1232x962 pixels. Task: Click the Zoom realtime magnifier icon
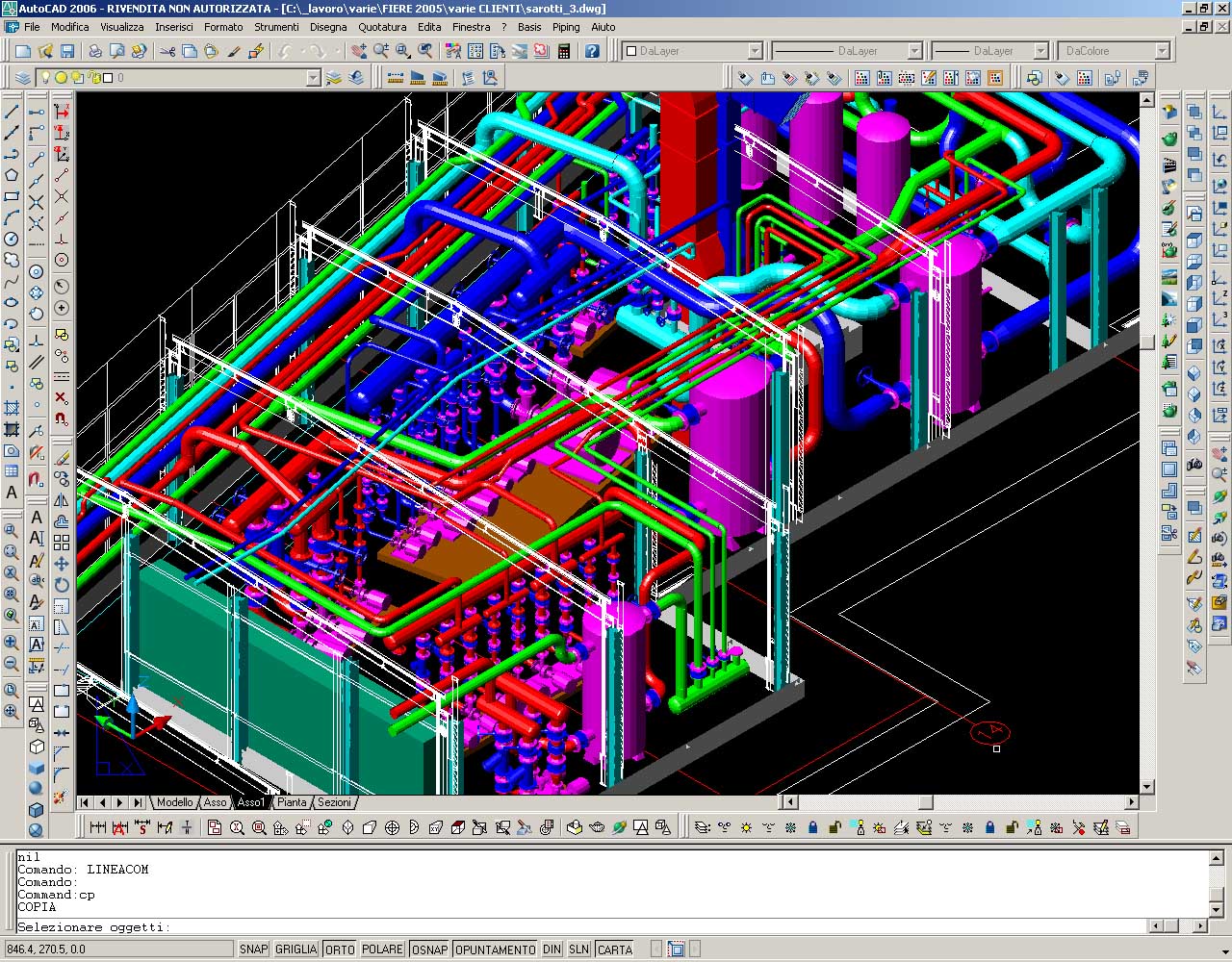pos(381,51)
